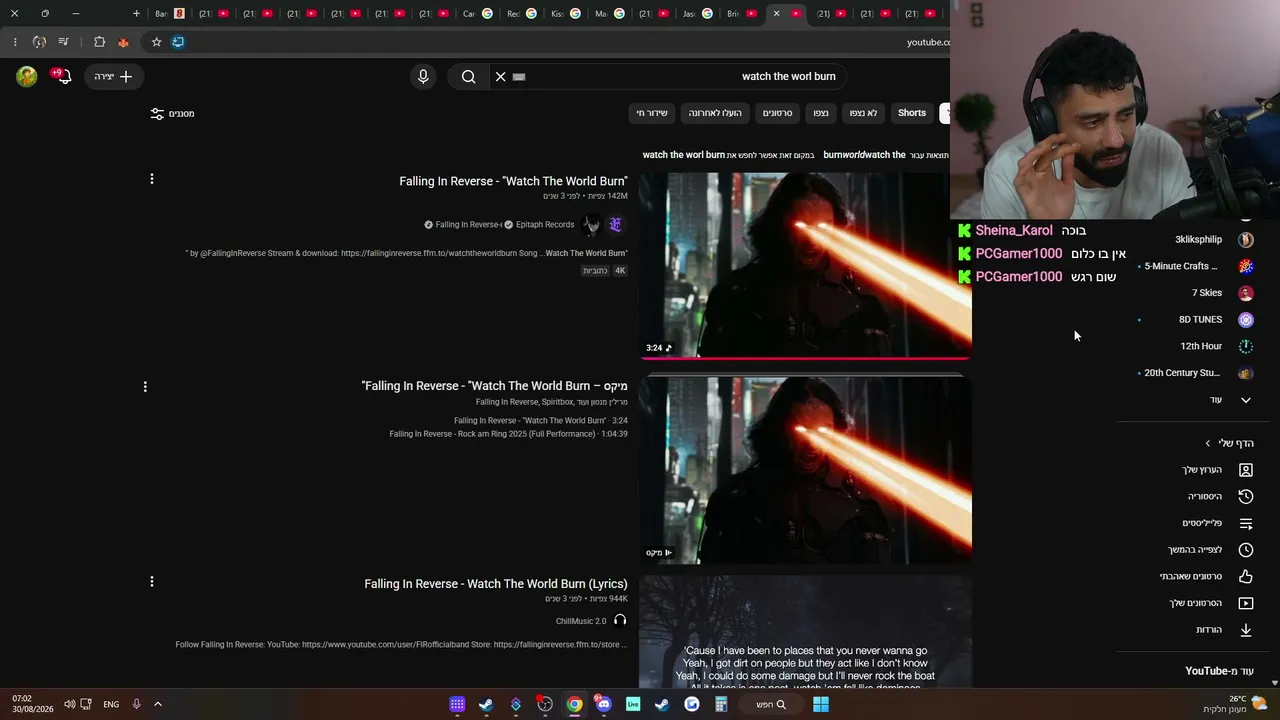Image resolution: width=1280 pixels, height=720 pixels.
Task: Click the ChillMusic 2.0 channel avatar
Action: pos(620,621)
